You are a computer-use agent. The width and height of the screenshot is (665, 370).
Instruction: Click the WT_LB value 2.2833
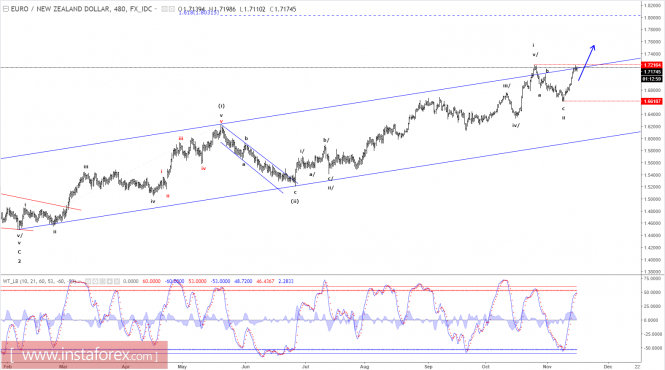pyautogui.click(x=286, y=281)
